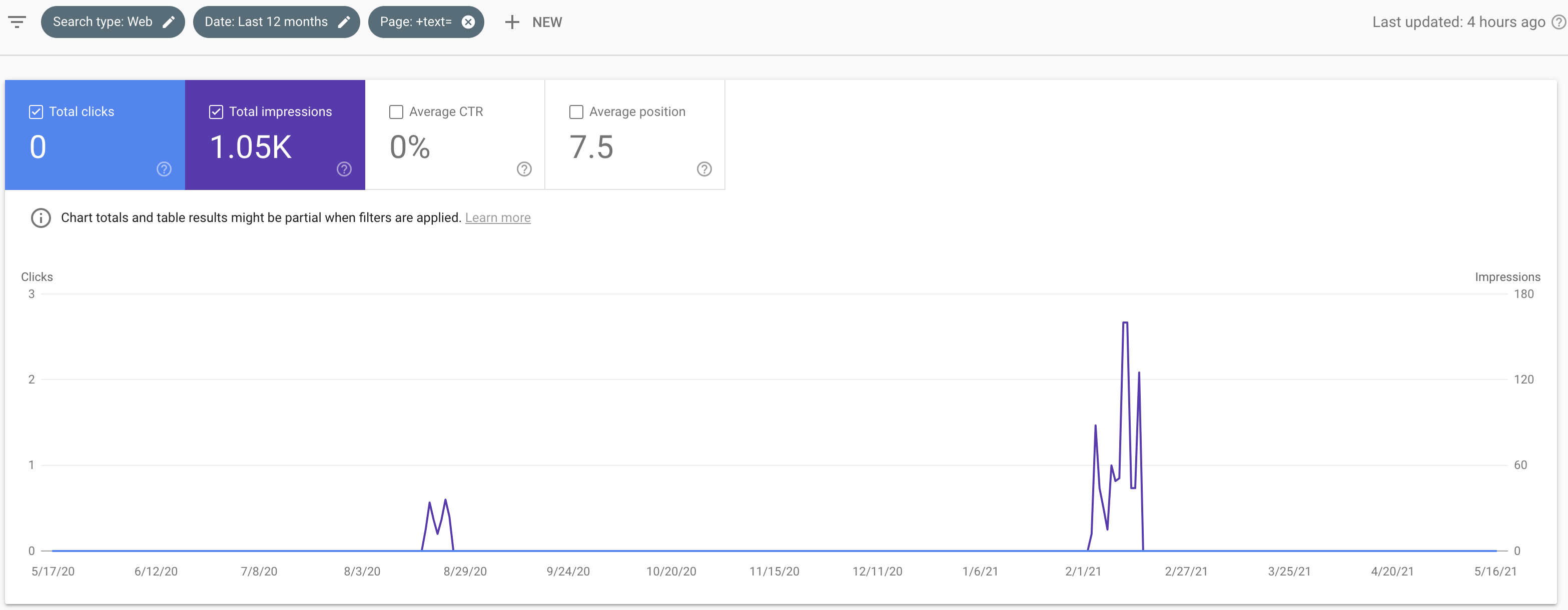The image size is (1568, 610).
Task: Click the small impressions peak in August 2020
Action: click(446, 500)
